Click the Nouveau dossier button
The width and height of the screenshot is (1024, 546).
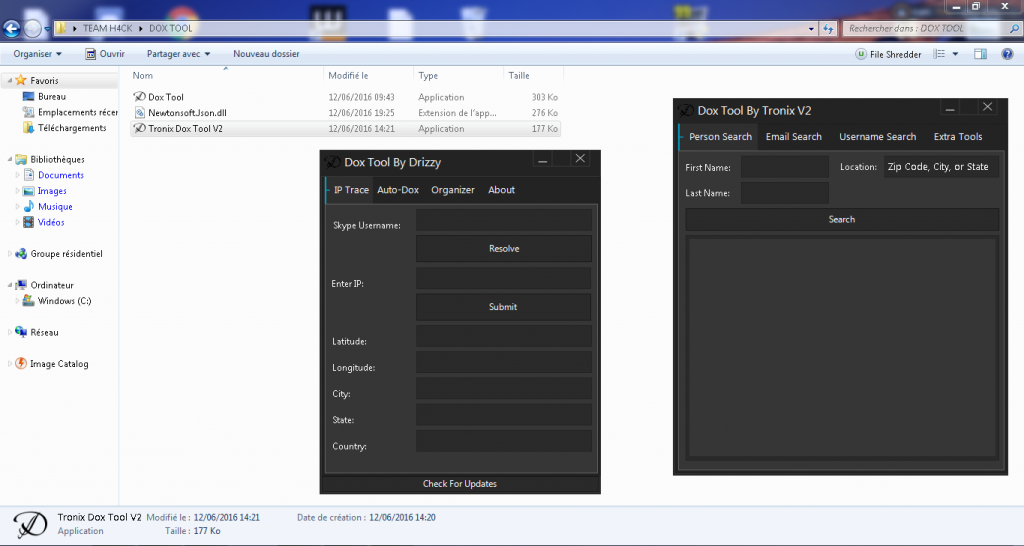coord(266,54)
